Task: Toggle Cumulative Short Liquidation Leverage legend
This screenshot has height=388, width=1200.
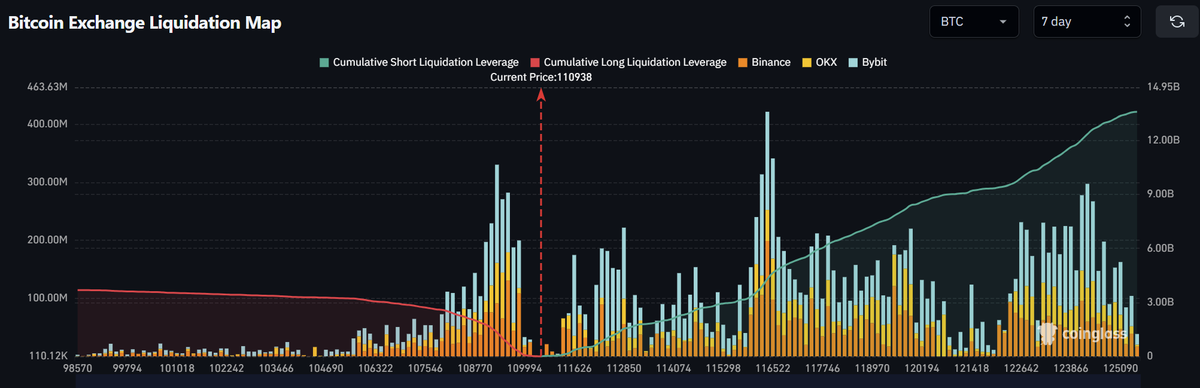Action: point(419,62)
